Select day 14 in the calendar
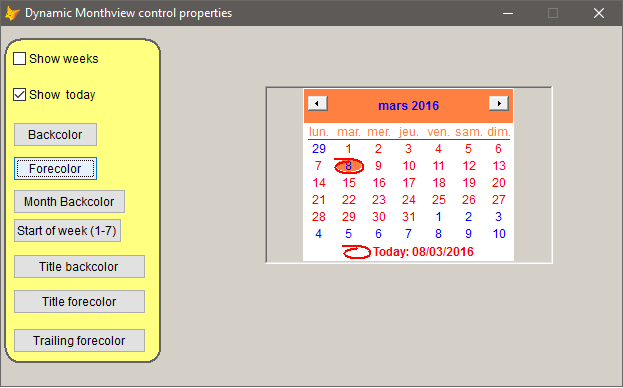This screenshot has width=623, height=388. click(x=319, y=183)
